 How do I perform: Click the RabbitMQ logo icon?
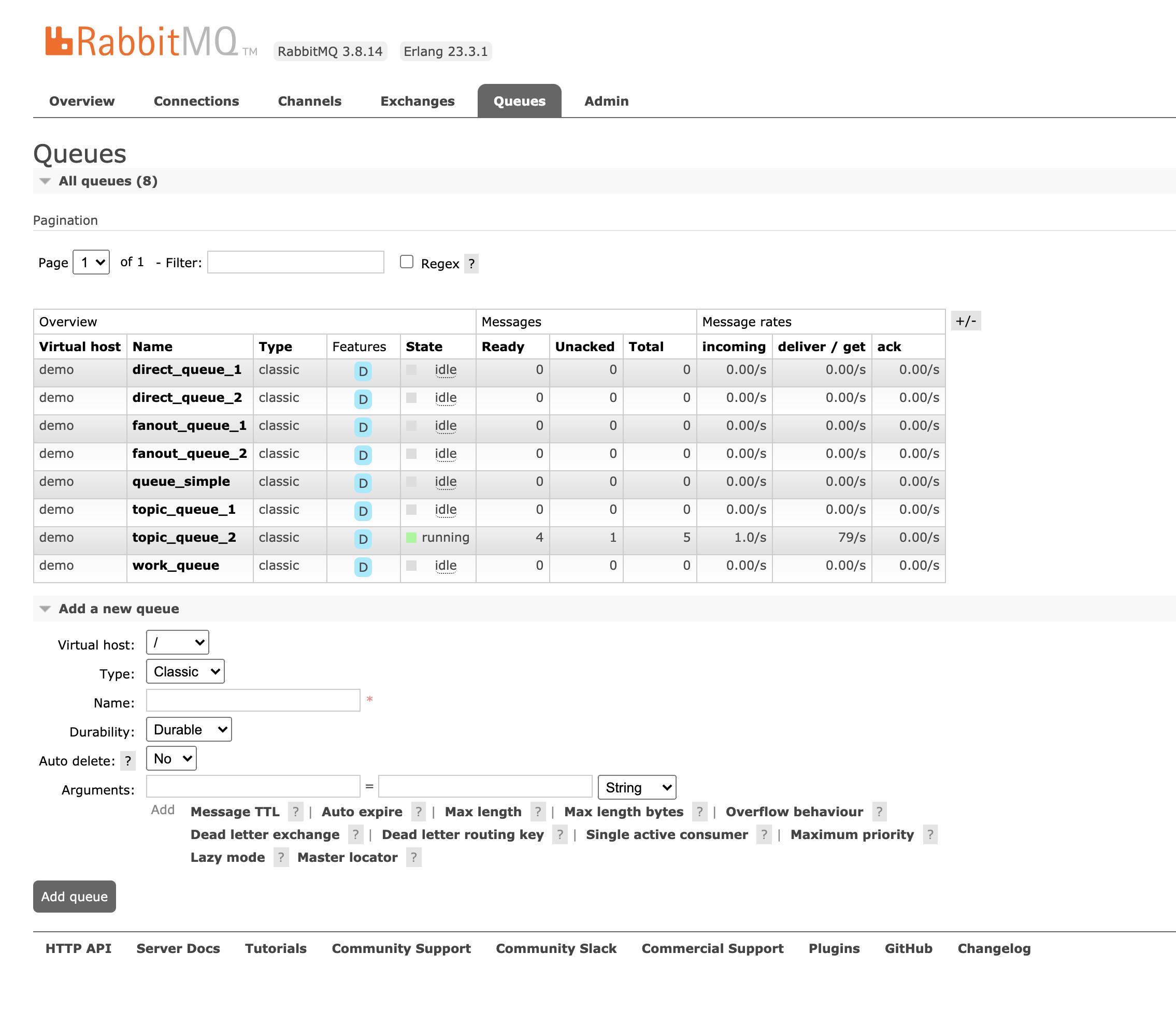tap(59, 41)
